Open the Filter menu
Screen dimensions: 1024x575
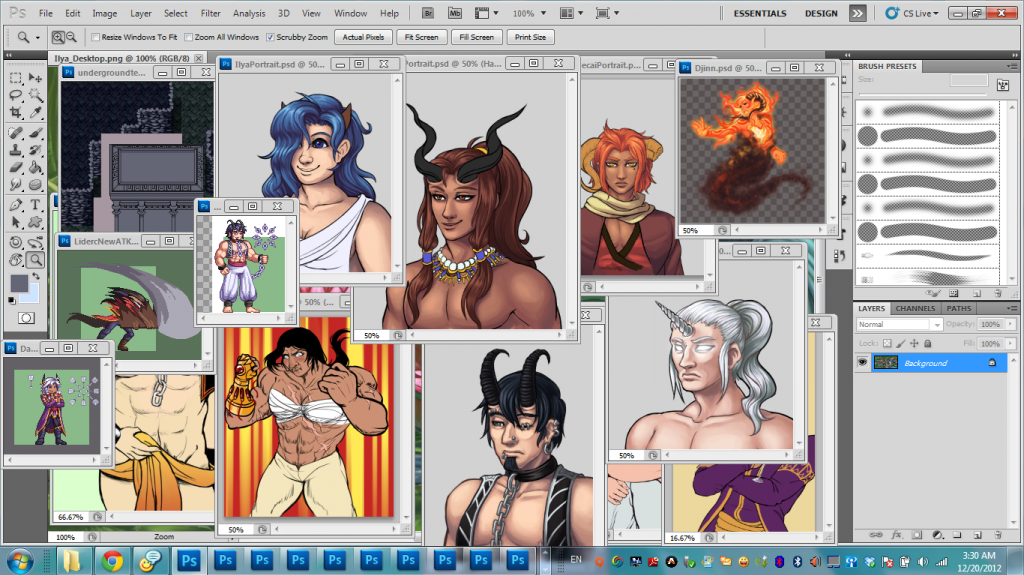coord(210,13)
